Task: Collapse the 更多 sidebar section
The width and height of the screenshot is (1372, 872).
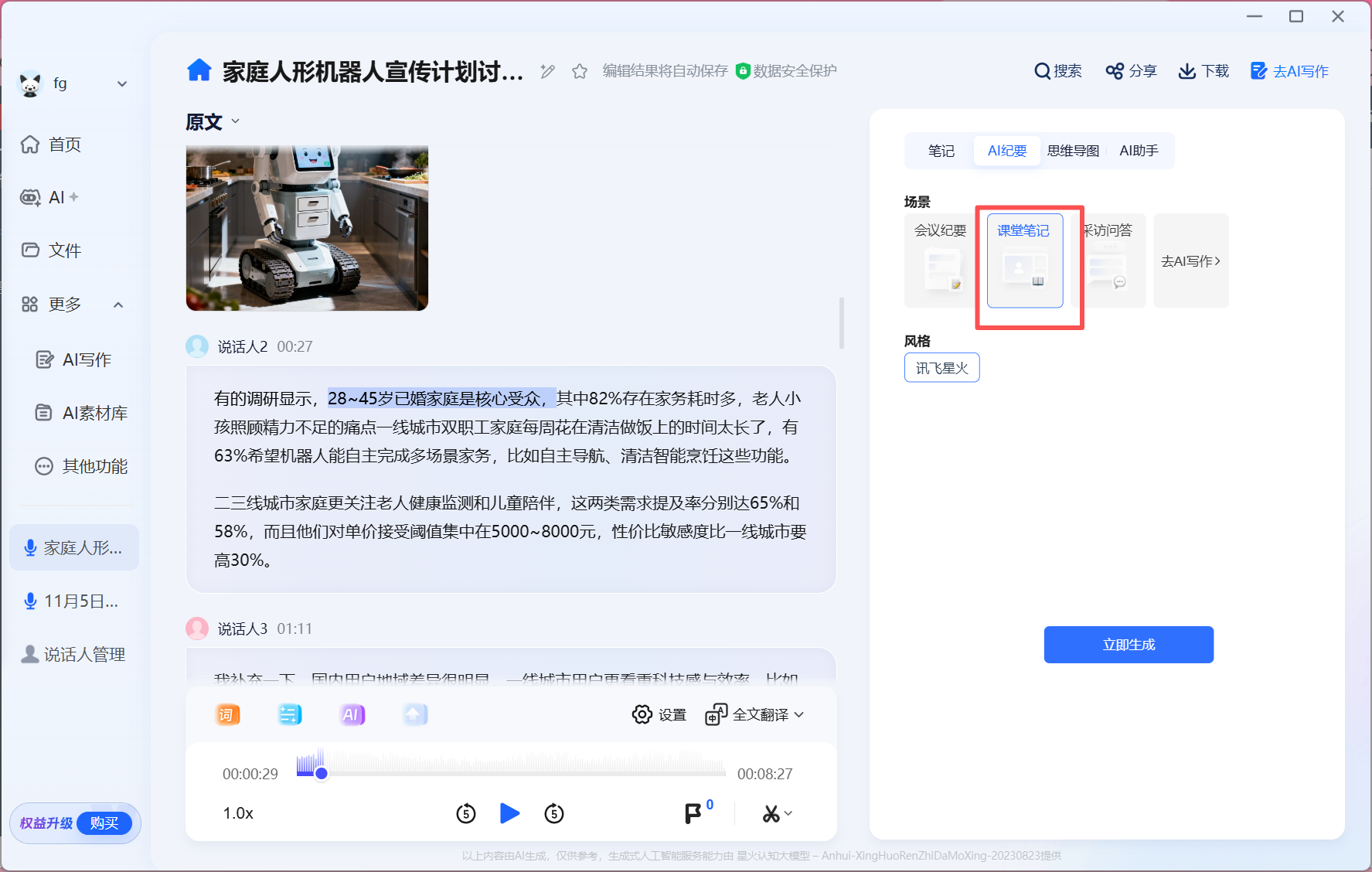Action: [118, 305]
